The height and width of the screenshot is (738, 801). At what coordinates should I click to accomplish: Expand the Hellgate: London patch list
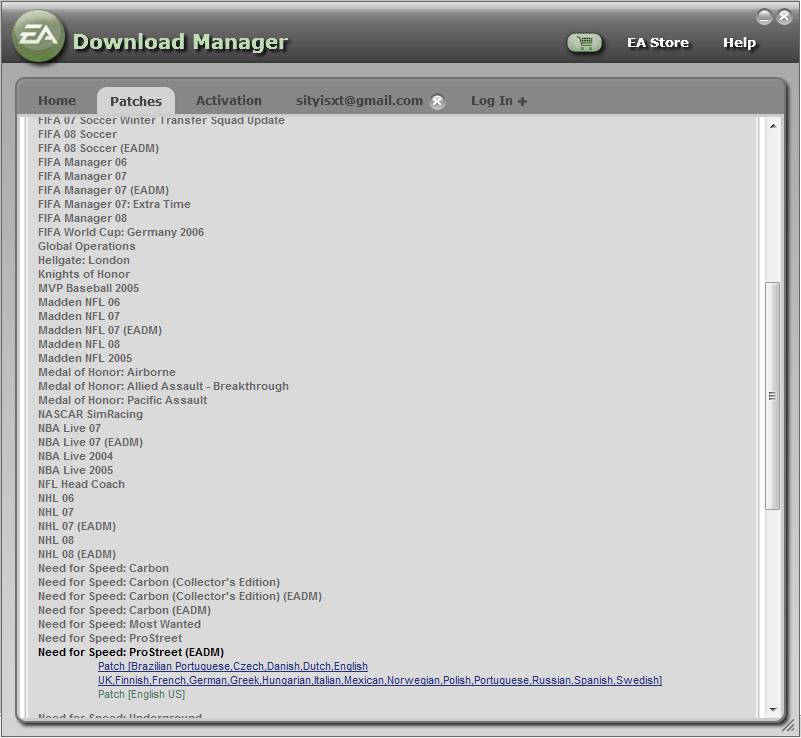click(x=84, y=260)
